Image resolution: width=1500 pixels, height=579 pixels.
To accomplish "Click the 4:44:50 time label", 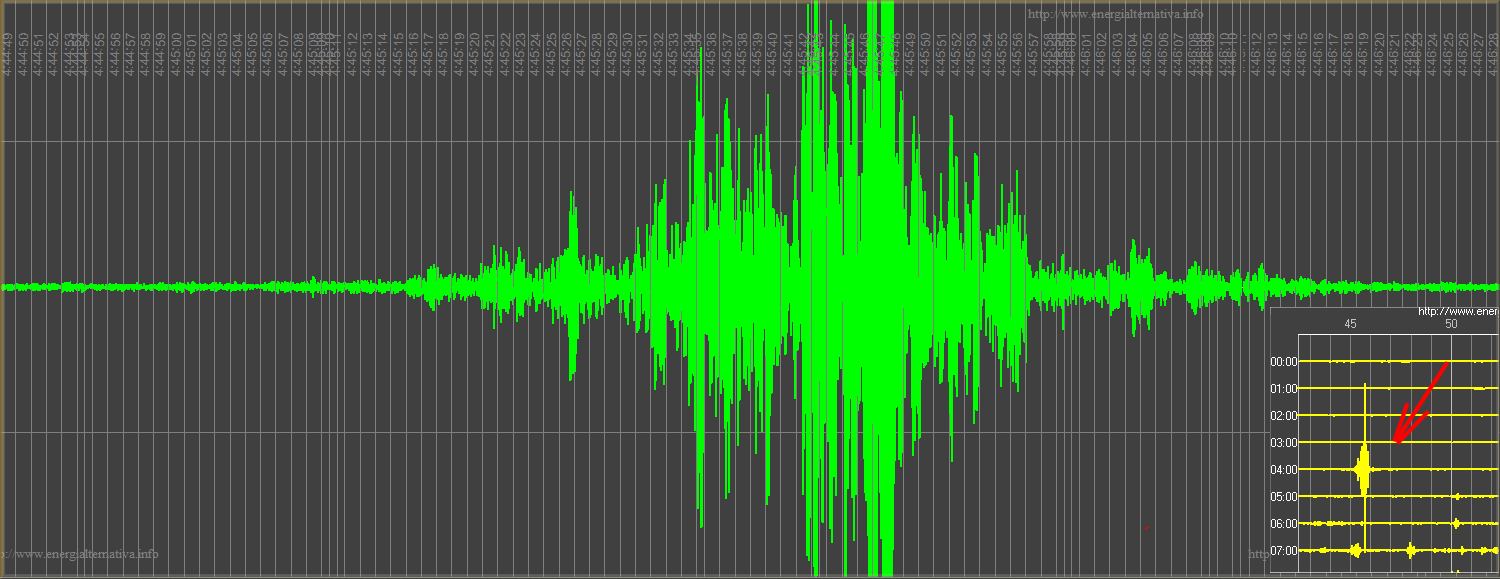I will click(22, 54).
